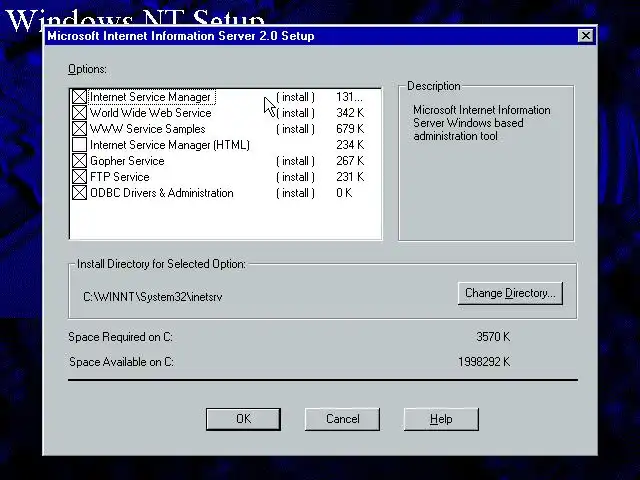The width and height of the screenshot is (640, 480).
Task: Click the 342 K size value
Action: point(350,113)
